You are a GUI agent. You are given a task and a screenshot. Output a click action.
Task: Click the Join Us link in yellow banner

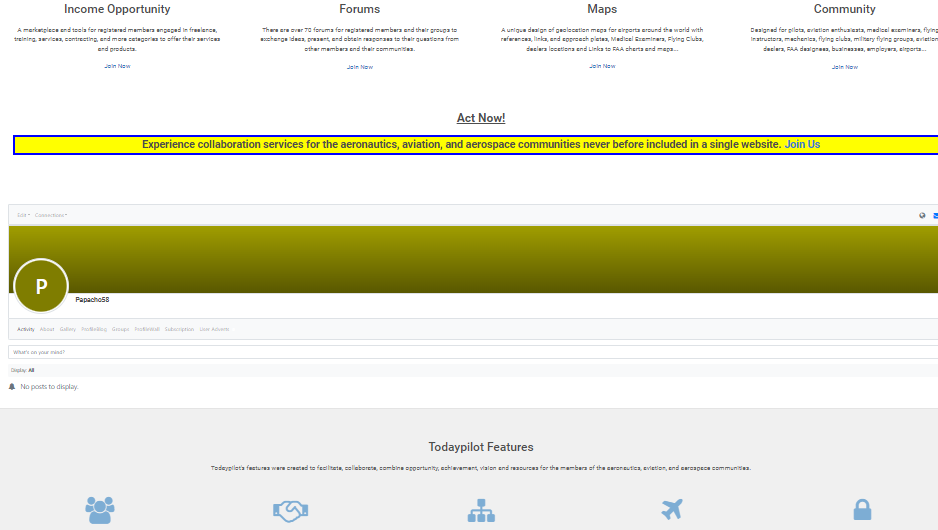802,144
